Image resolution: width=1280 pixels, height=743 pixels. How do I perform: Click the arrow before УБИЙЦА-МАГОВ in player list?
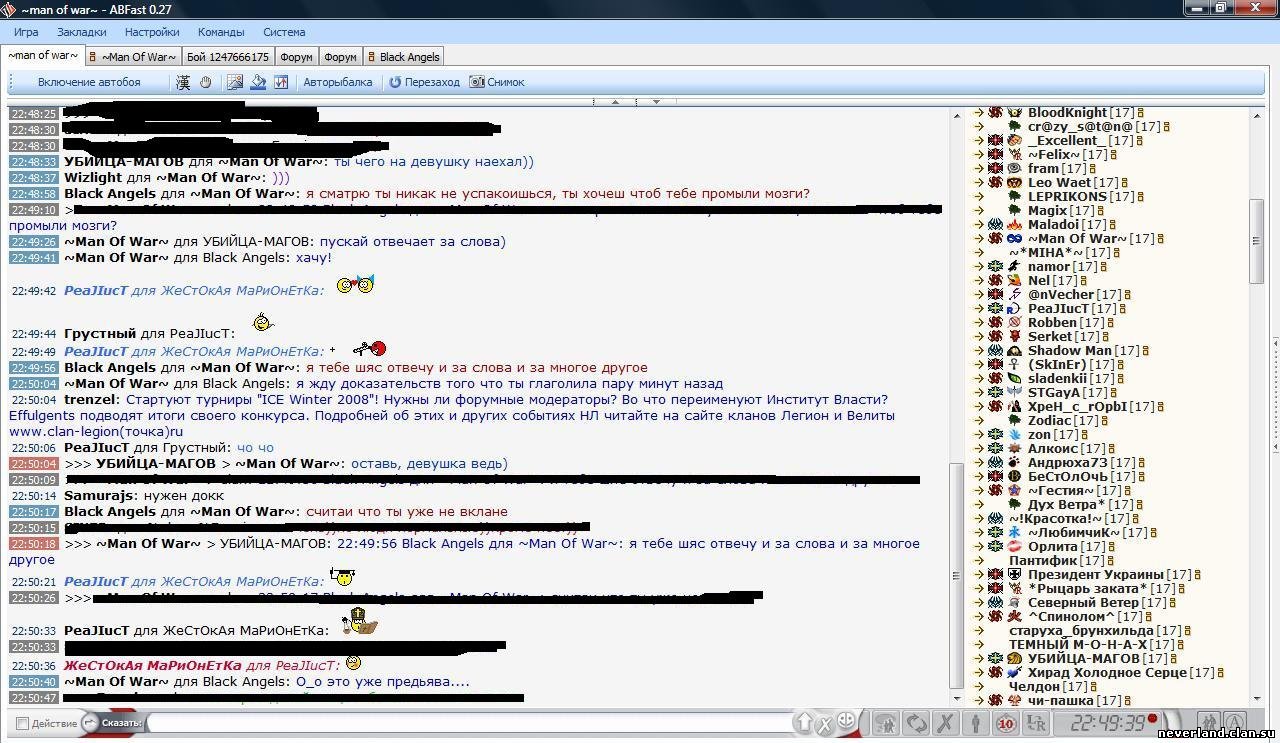coord(980,659)
